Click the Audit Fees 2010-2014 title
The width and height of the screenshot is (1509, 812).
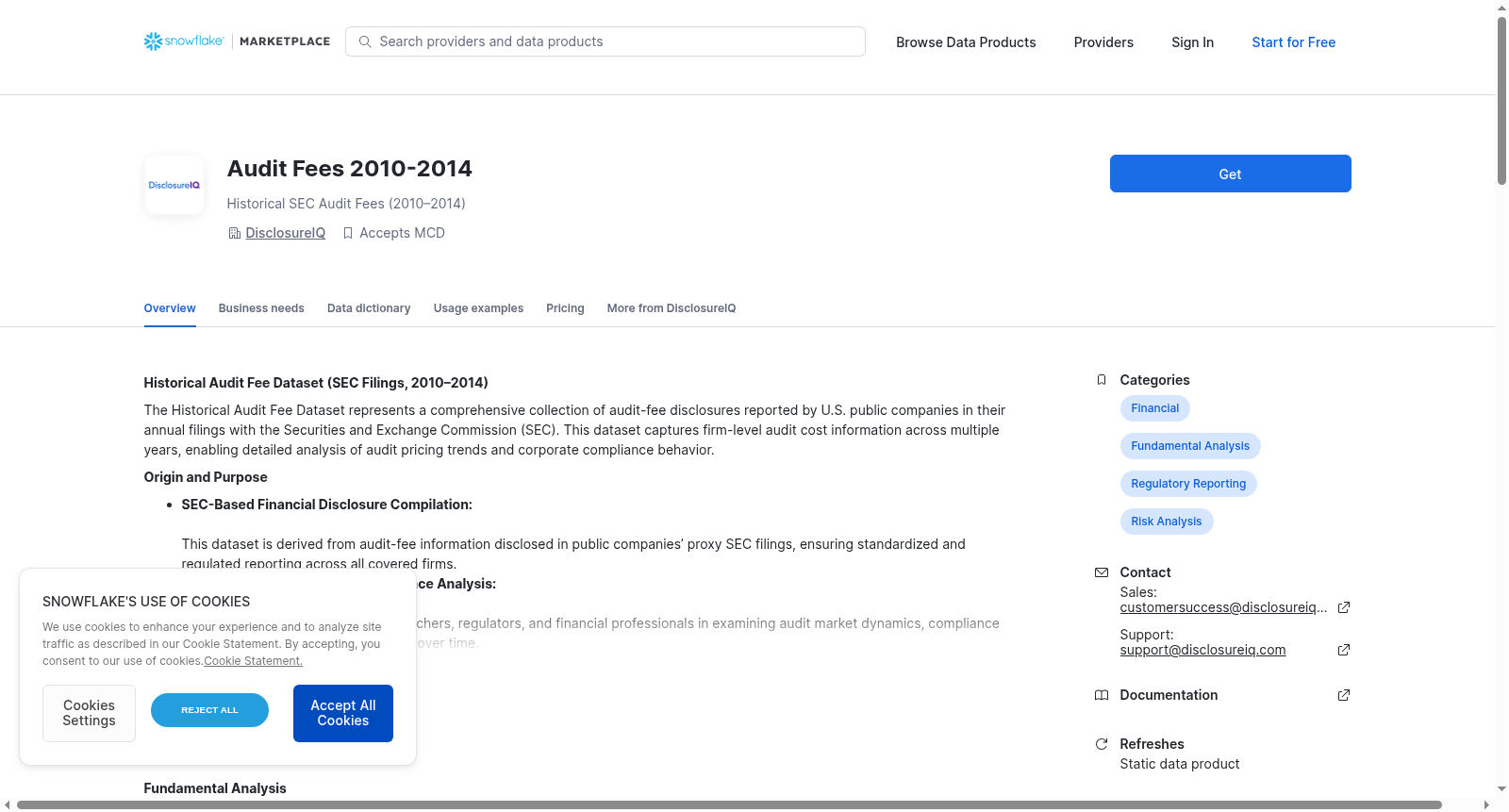pyautogui.click(x=350, y=169)
